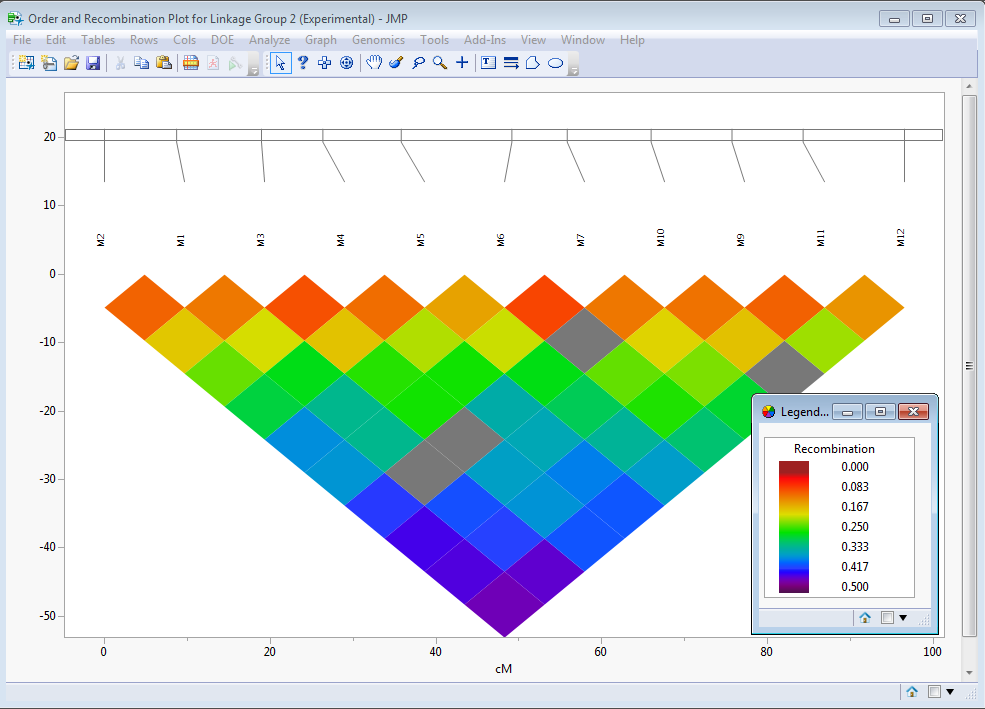Viewport: 985px width, 709px height.
Task: Click the vertical scrollbar up arrow
Action: pyautogui.click(x=969, y=87)
